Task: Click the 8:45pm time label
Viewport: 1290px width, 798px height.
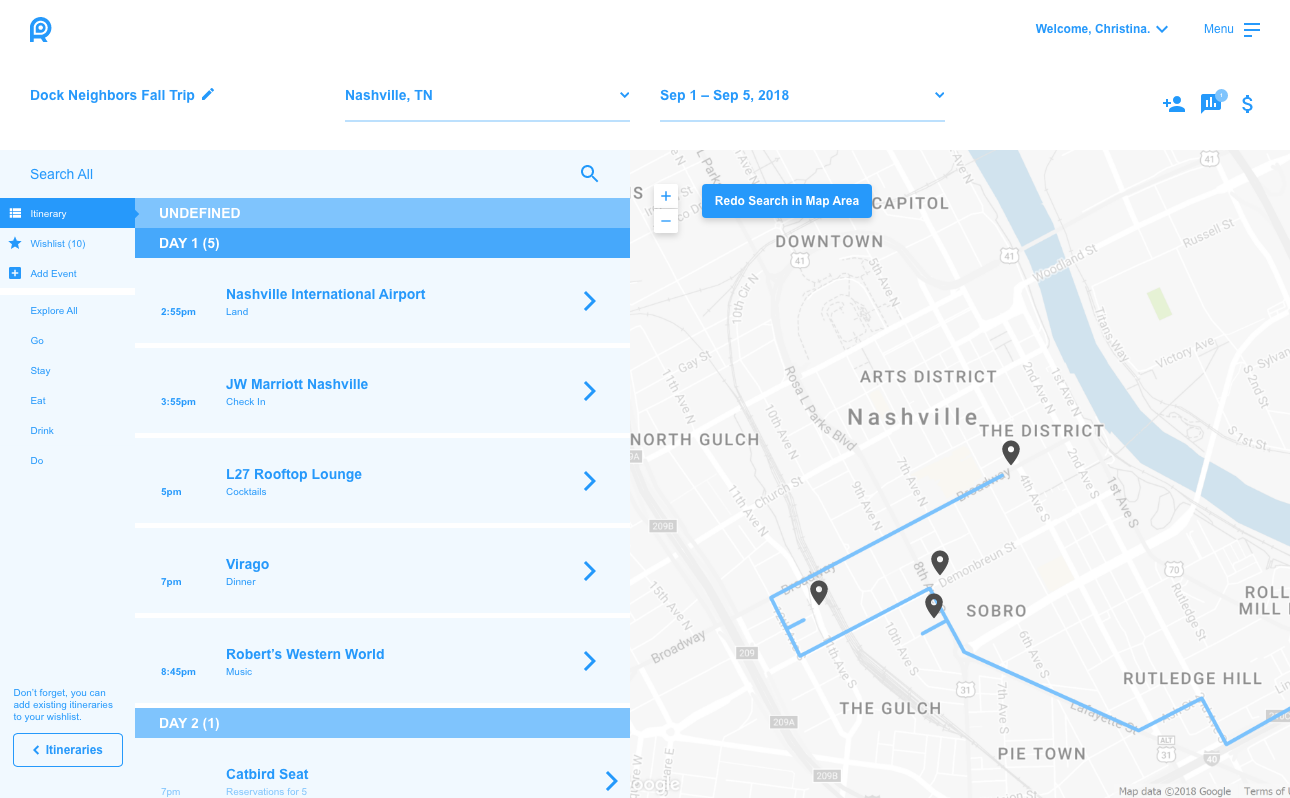Action: pos(178,672)
